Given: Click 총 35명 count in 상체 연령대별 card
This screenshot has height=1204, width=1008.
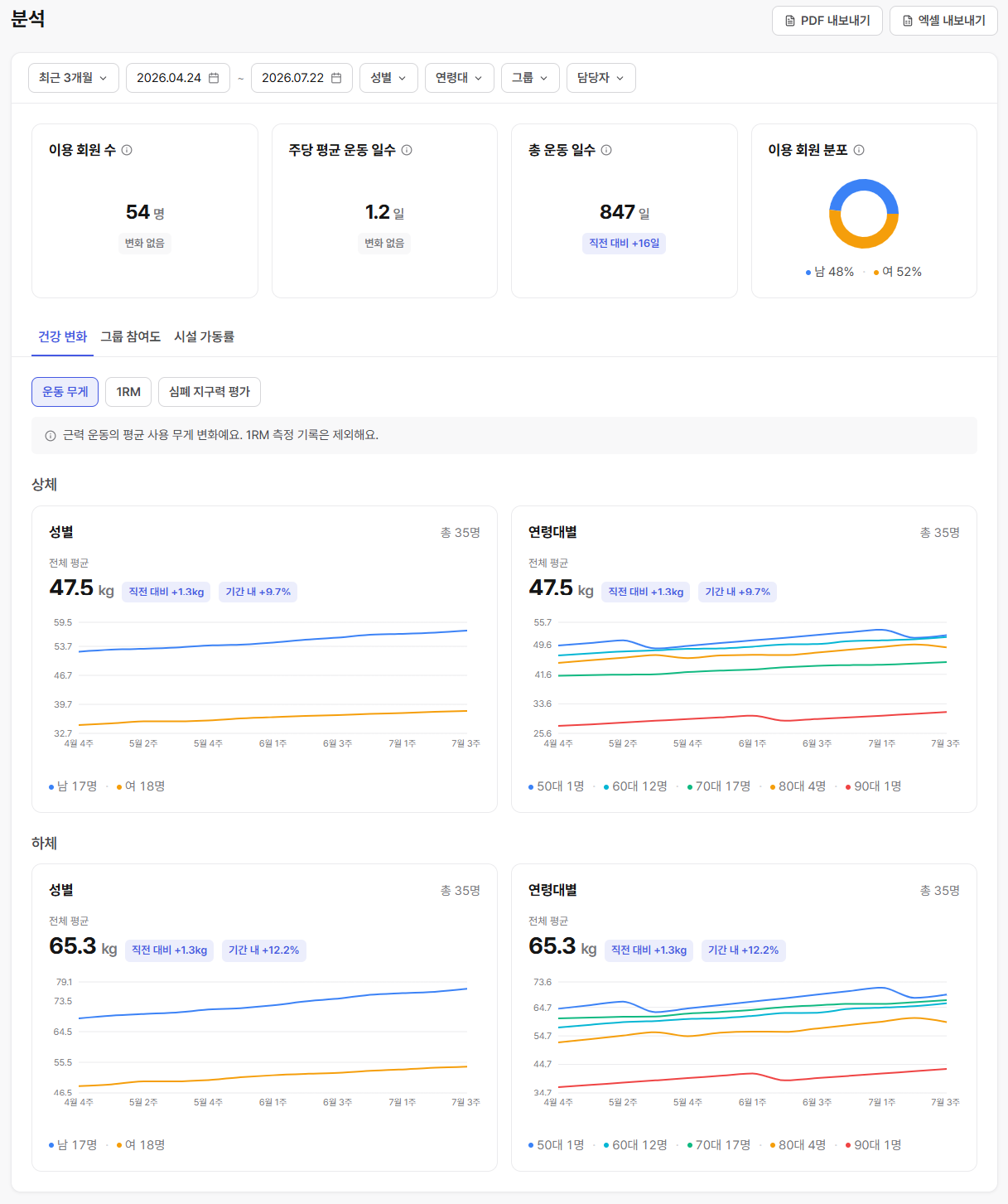Looking at the screenshot, I should [940, 533].
